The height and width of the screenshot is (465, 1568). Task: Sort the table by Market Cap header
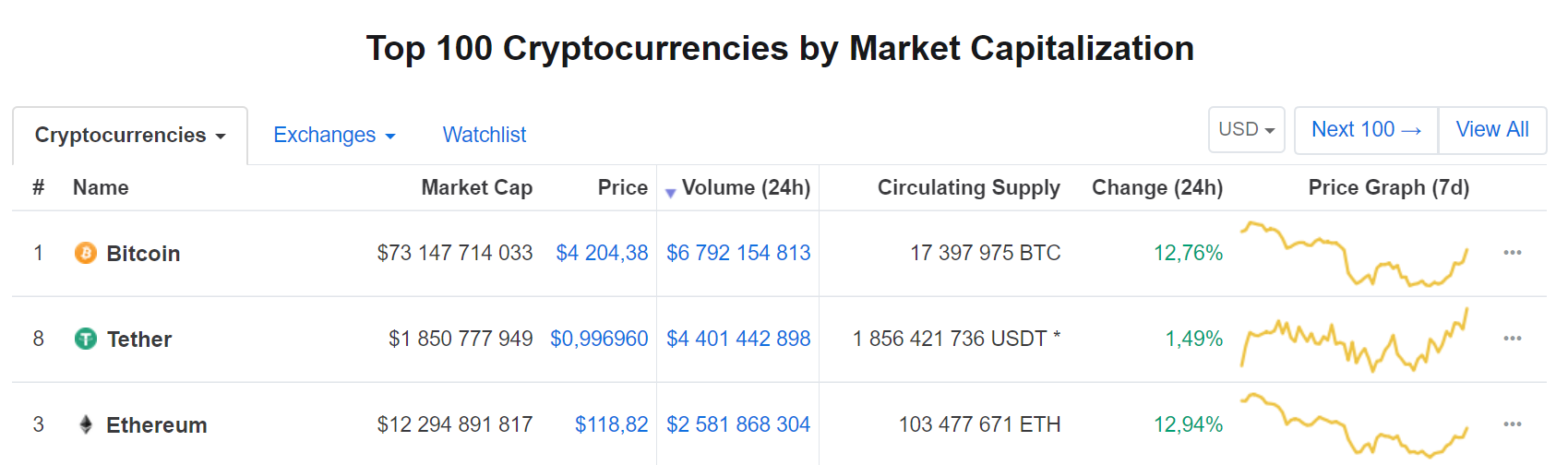coord(477,187)
